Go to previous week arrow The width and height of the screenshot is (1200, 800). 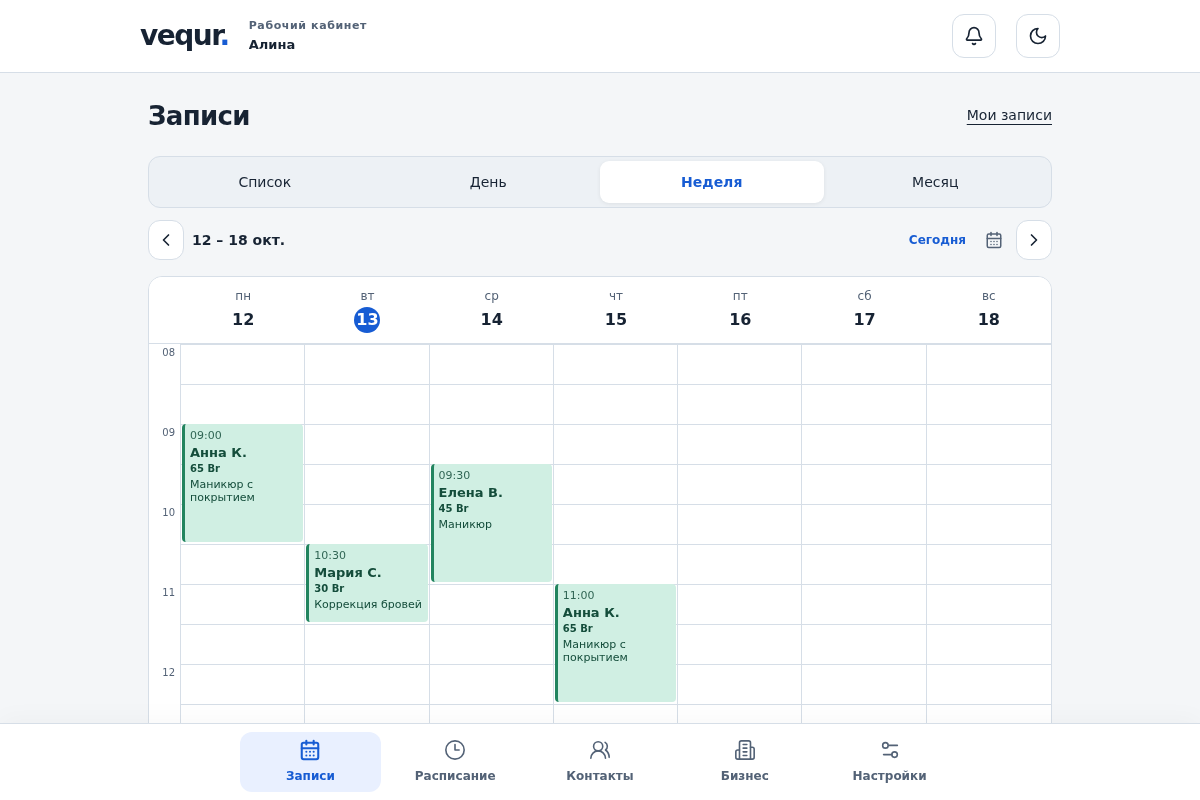click(x=166, y=240)
